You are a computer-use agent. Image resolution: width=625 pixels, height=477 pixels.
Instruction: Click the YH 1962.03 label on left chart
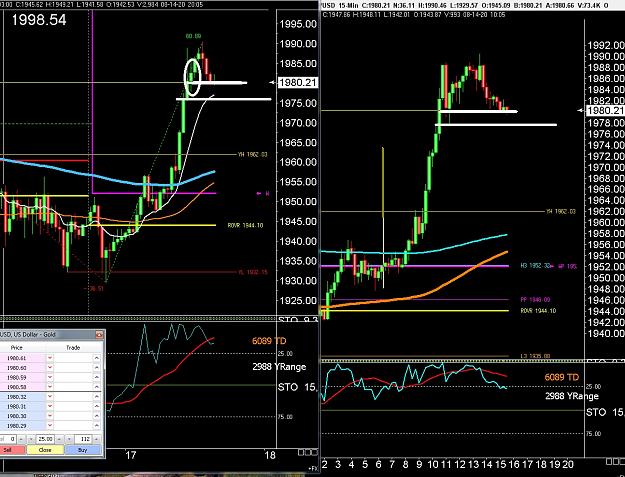[x=253, y=154]
